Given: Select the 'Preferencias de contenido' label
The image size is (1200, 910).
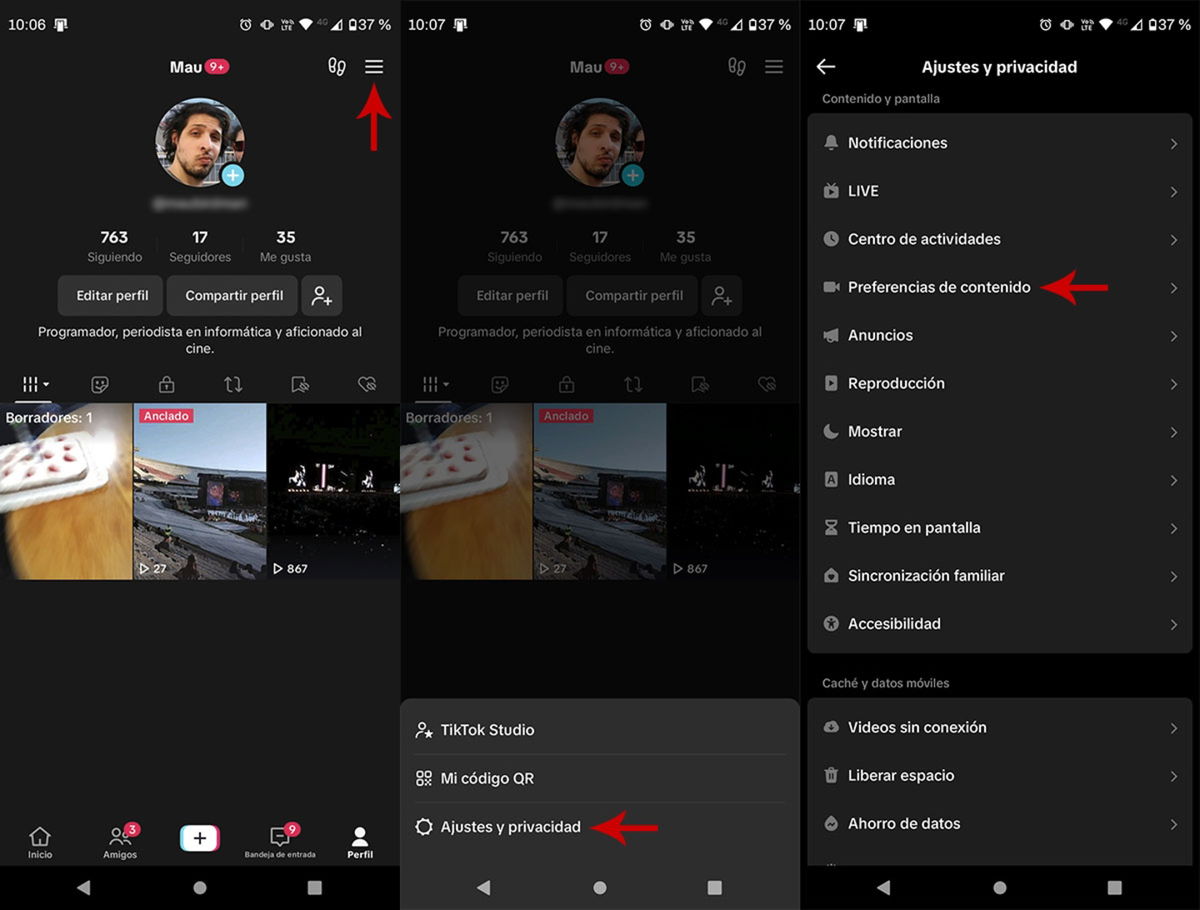Looking at the screenshot, I should [939, 288].
